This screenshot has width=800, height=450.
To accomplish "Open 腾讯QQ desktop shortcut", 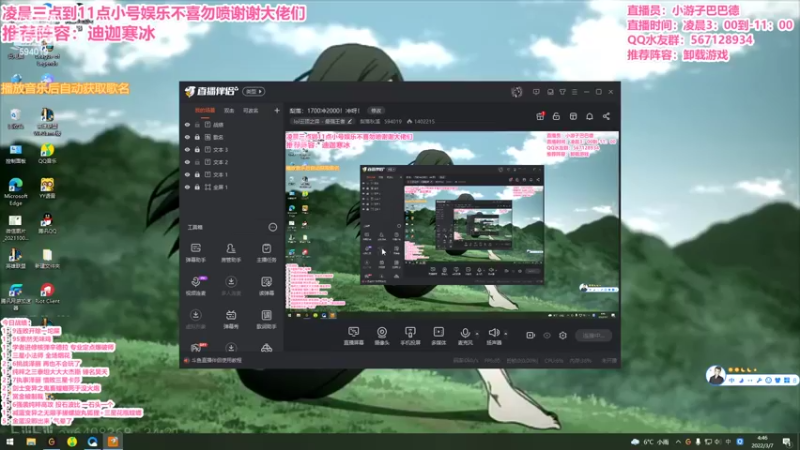I will tap(46, 223).
